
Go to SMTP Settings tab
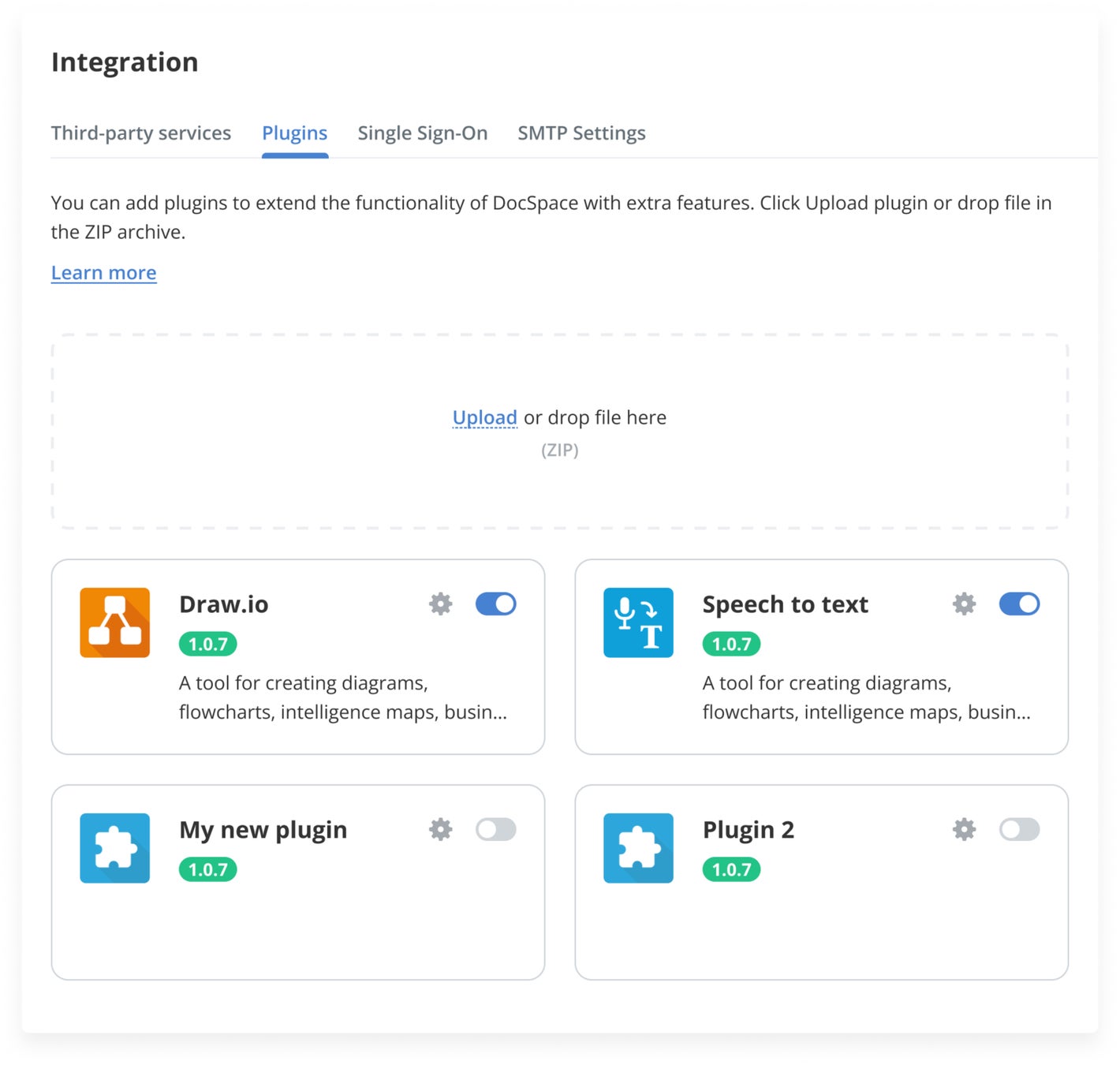pos(581,133)
